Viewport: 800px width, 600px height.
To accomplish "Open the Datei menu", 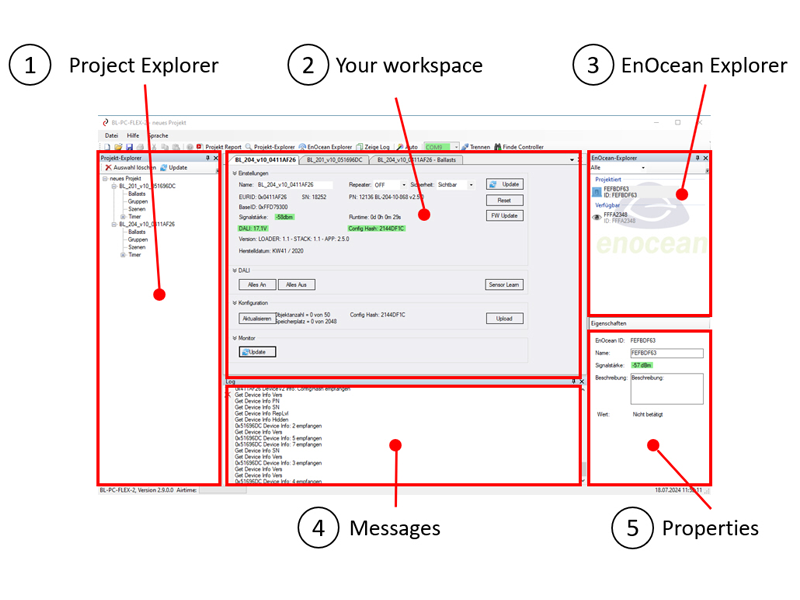I will 110,135.
